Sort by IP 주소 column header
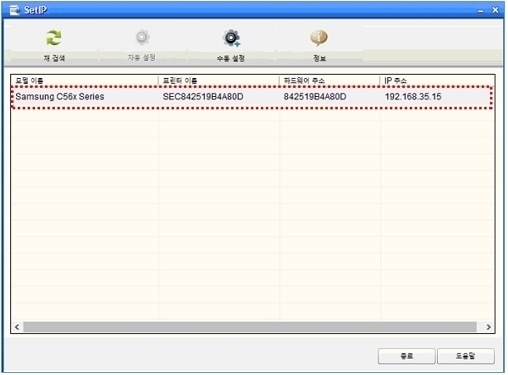This screenshot has height=375, width=508. tap(437, 80)
